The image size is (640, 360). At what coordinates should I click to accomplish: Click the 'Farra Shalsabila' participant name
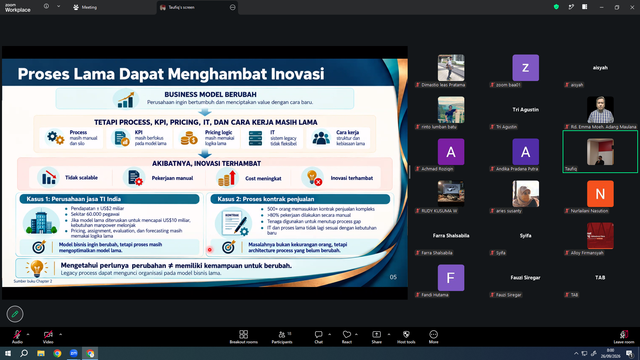click(451, 236)
